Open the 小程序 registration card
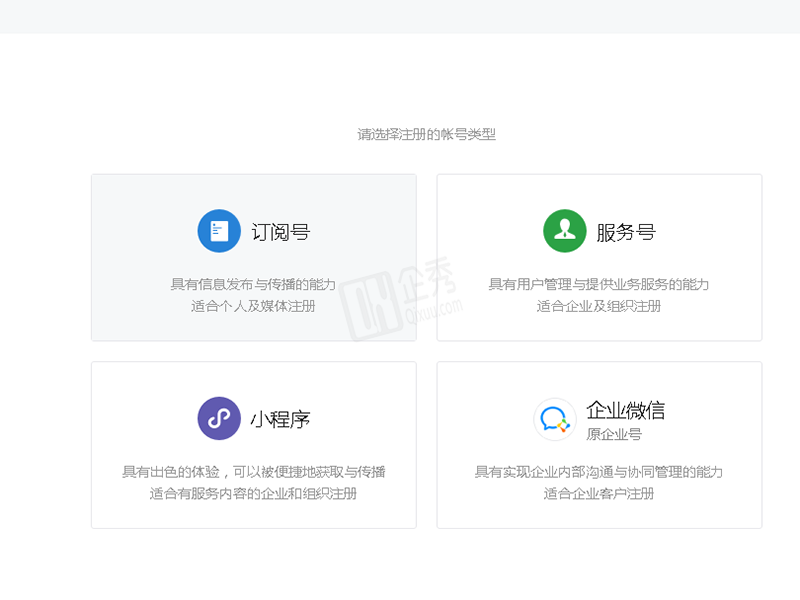 253,444
